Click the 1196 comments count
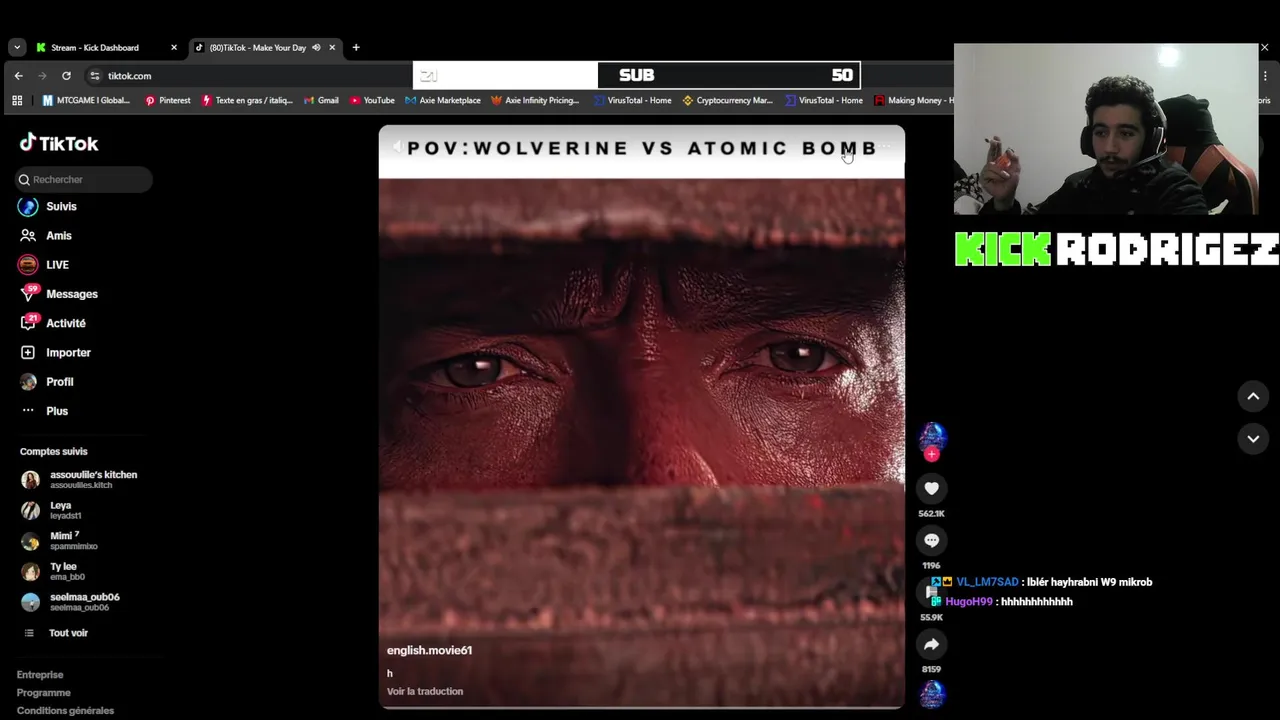This screenshot has height=720, width=1280. [932, 565]
